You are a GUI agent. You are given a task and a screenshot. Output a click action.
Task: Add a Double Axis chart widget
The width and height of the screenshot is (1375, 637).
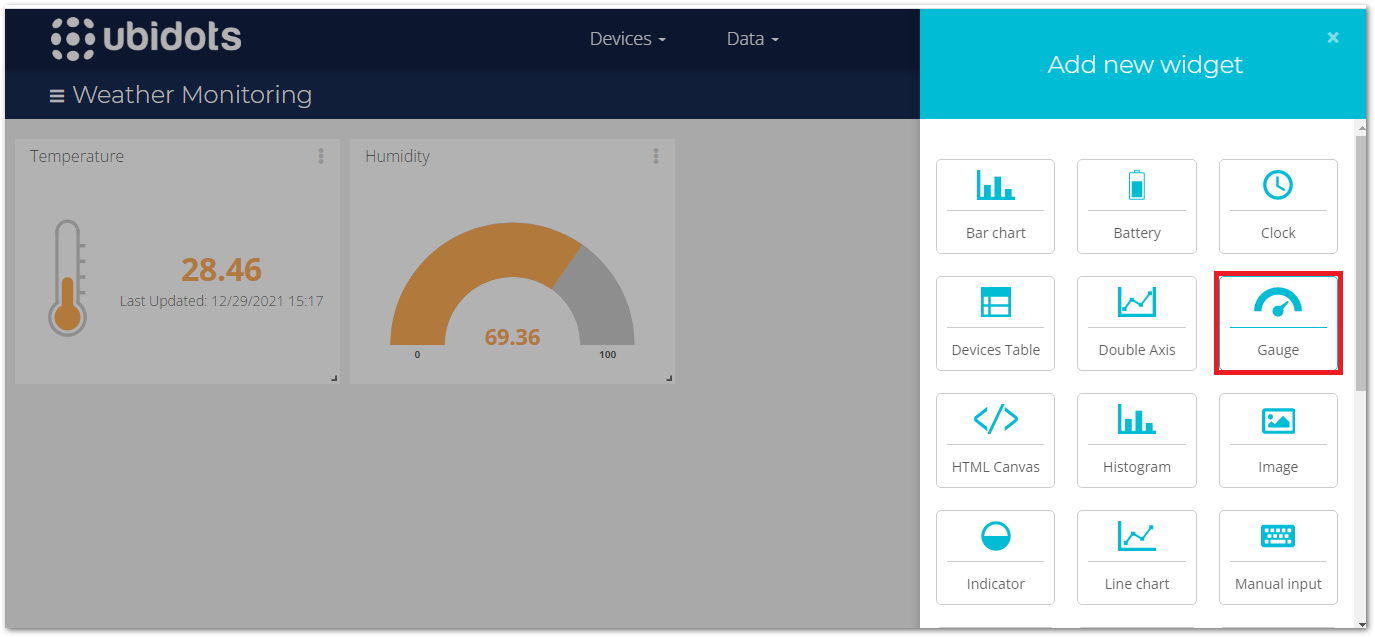1136,323
